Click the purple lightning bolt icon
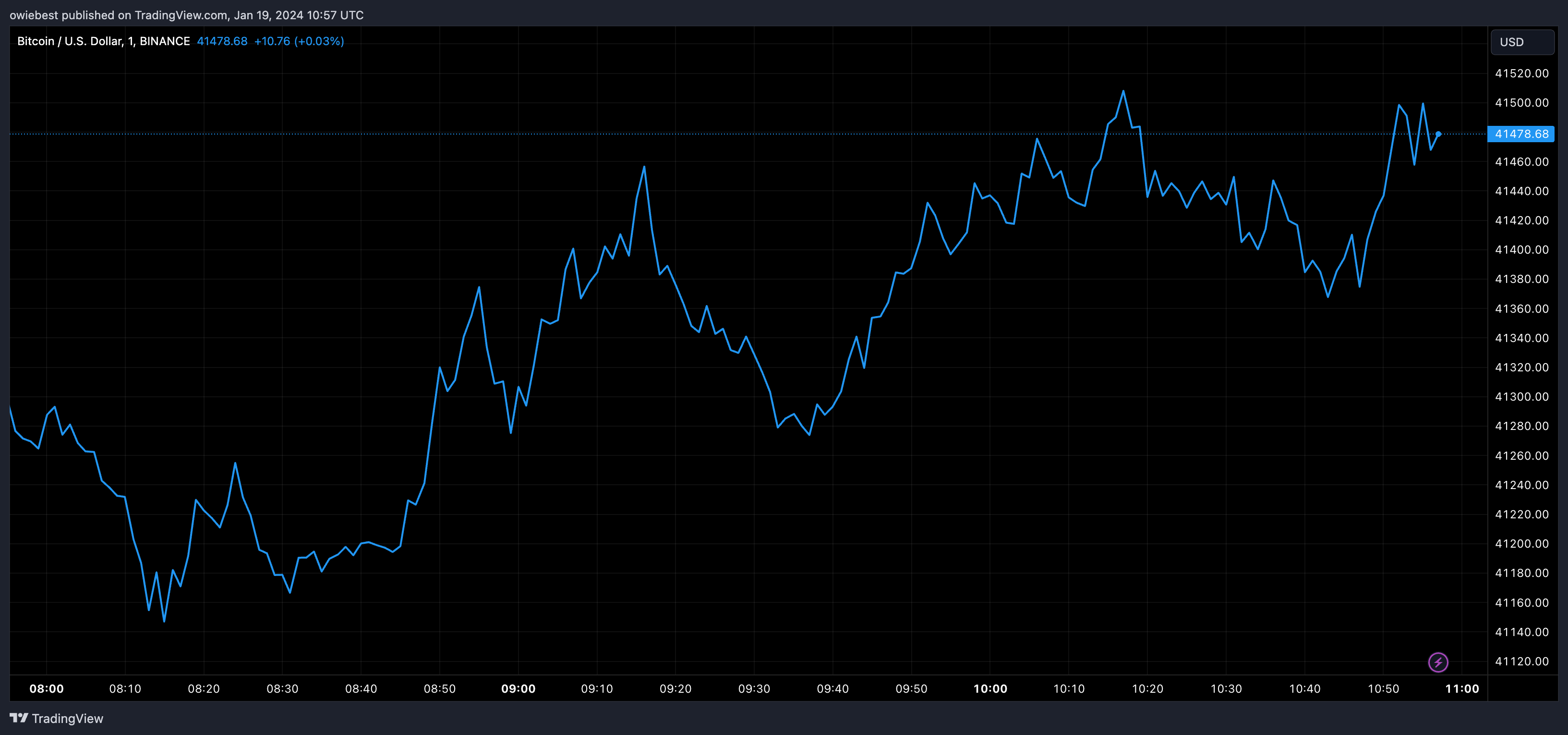This screenshot has height=735, width=1568. tap(1438, 662)
